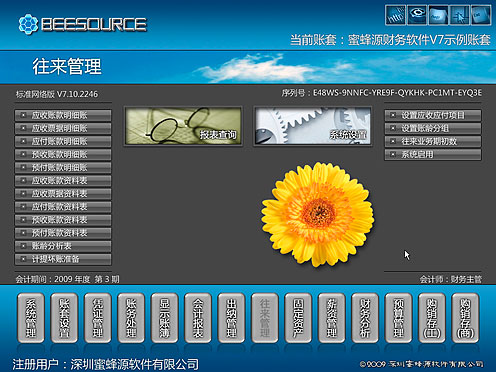Switch to 出纳管理 module

click(231, 318)
